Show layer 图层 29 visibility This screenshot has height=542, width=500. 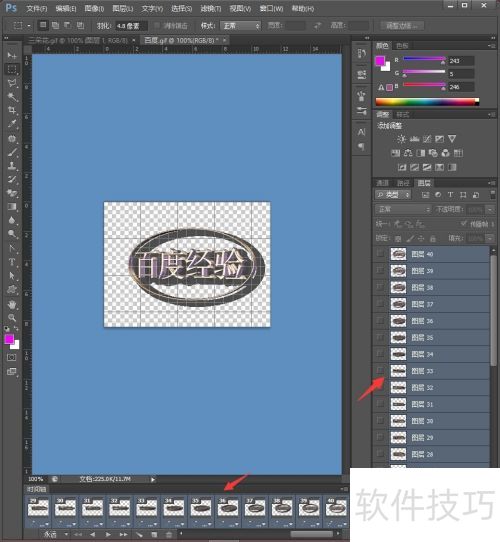[380, 437]
